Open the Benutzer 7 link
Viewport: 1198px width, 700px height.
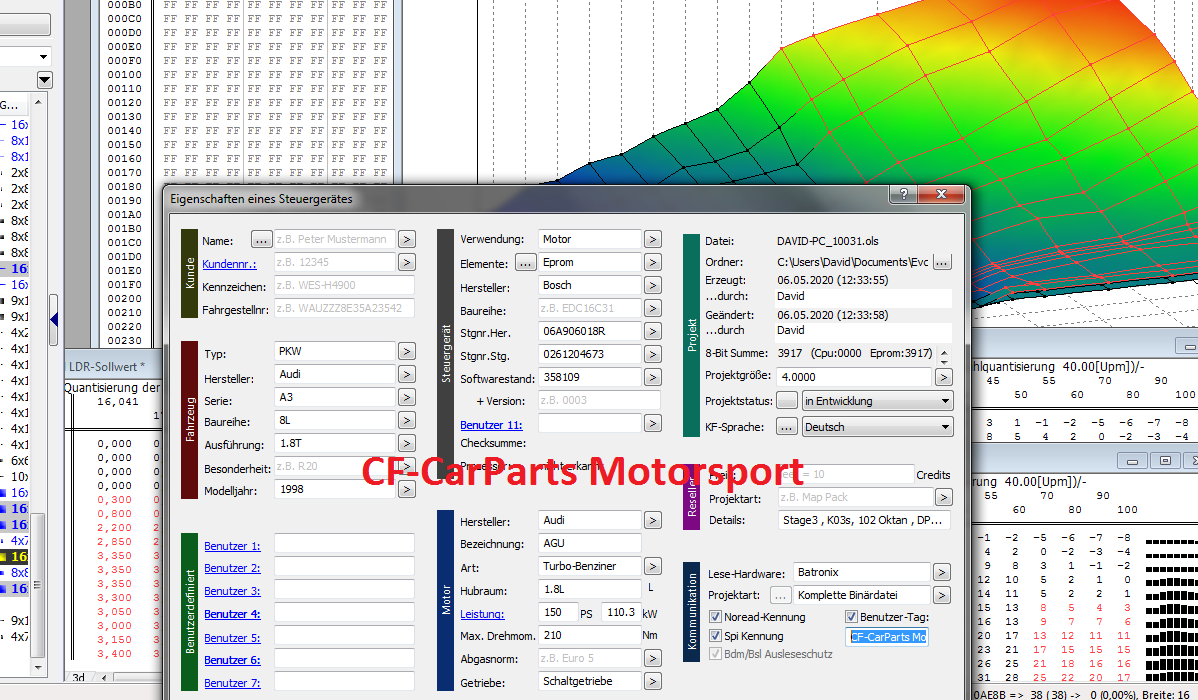(232, 683)
